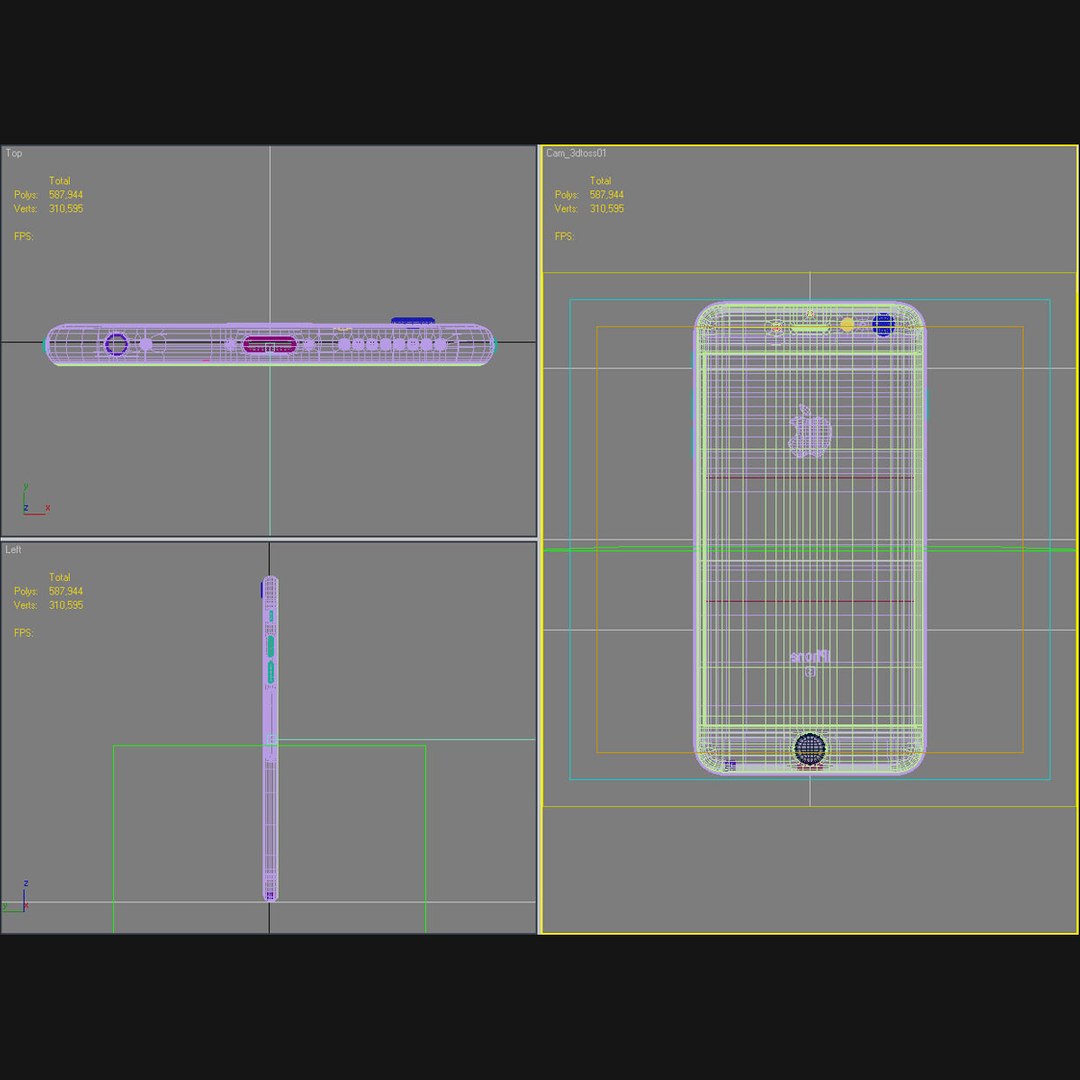Select the Apple logo mesh in camera view
Screen dimensions: 1080x1080
[809, 432]
